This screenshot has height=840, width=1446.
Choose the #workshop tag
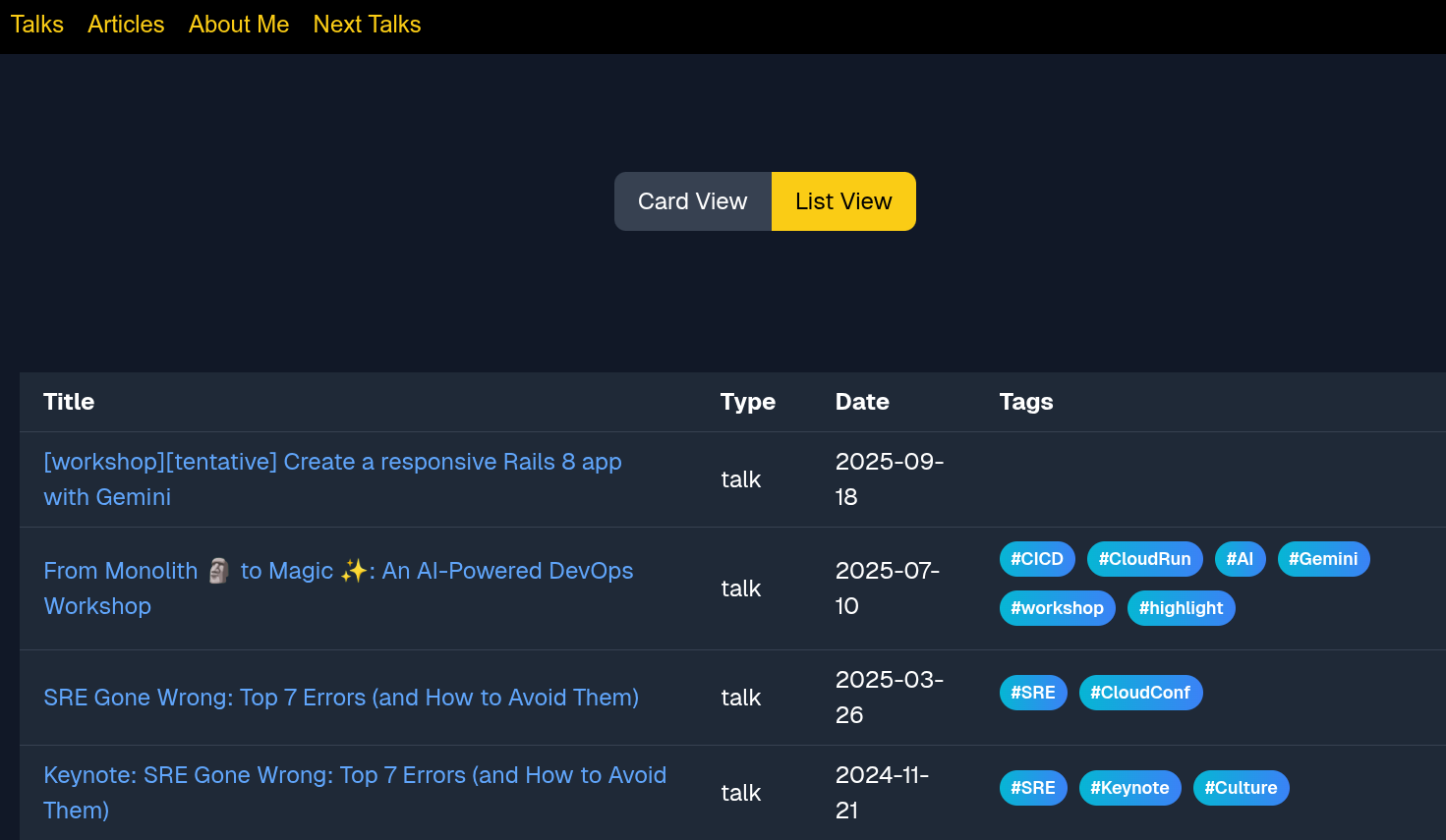(1057, 608)
